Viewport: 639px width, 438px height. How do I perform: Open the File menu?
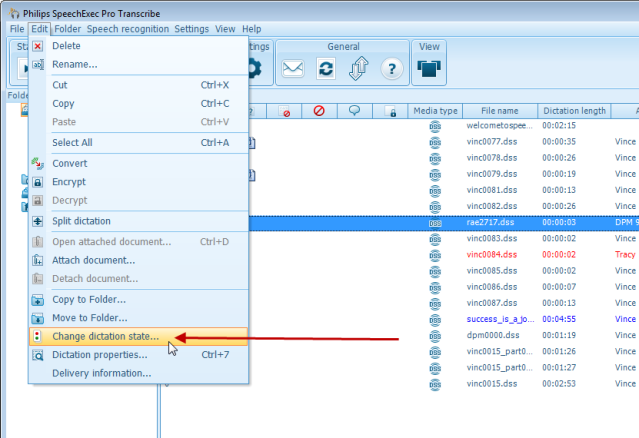click(x=17, y=29)
